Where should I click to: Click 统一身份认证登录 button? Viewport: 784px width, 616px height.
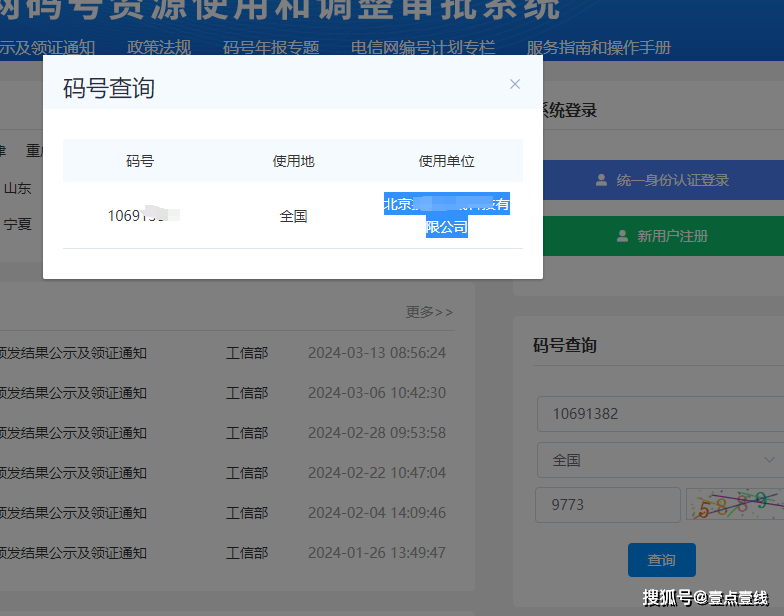pyautogui.click(x=663, y=180)
